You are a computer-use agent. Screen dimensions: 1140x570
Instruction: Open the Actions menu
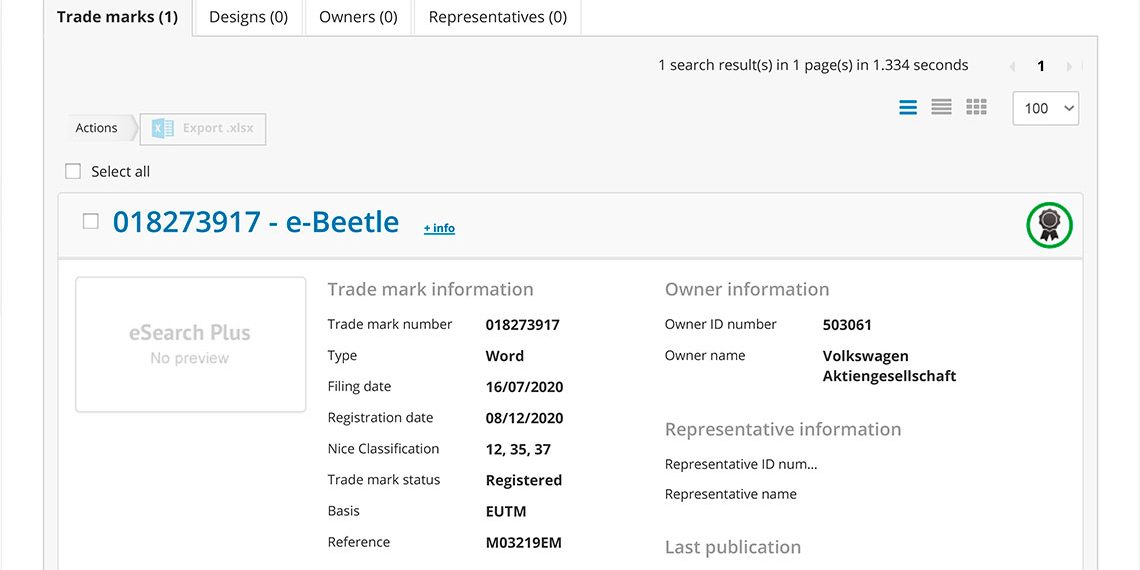click(x=97, y=128)
